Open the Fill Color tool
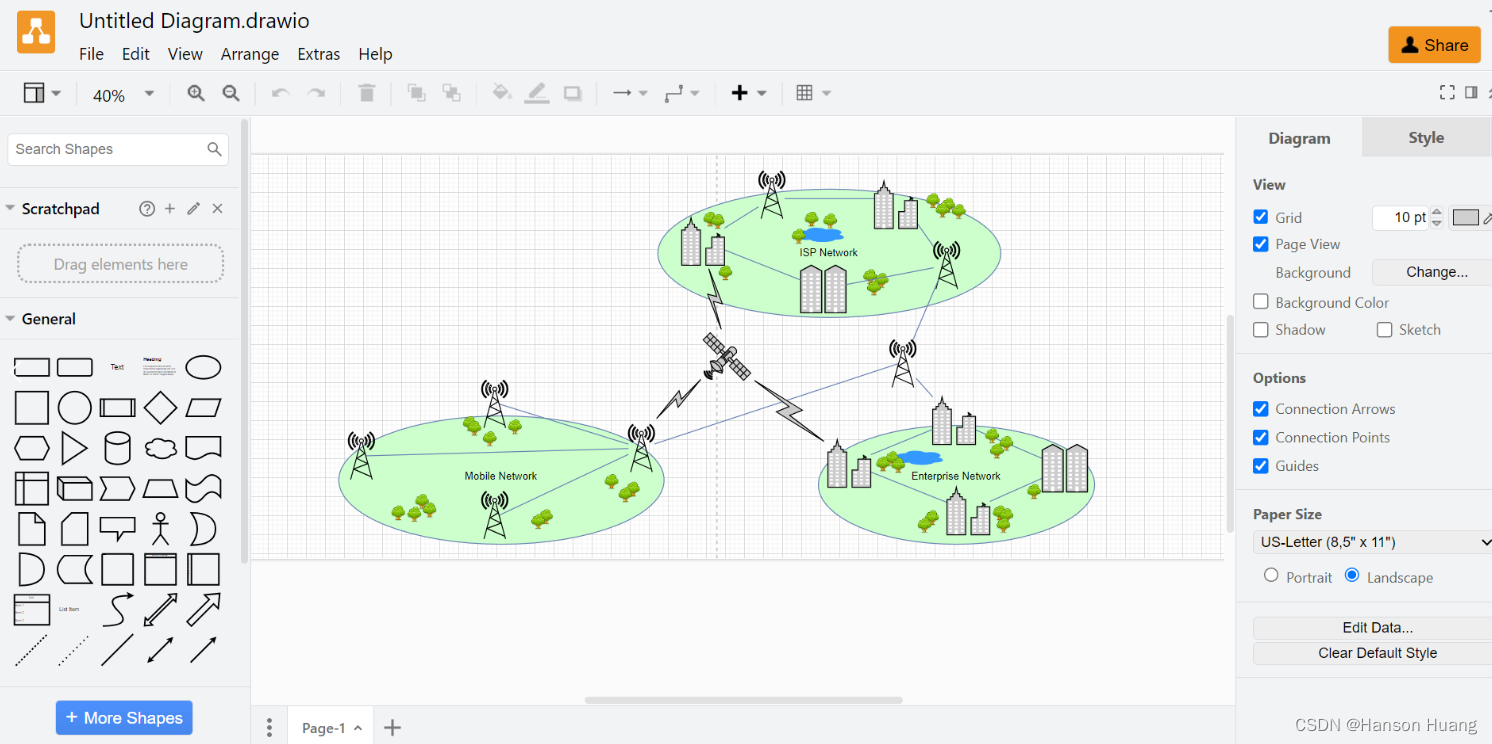1492x744 pixels. click(500, 92)
